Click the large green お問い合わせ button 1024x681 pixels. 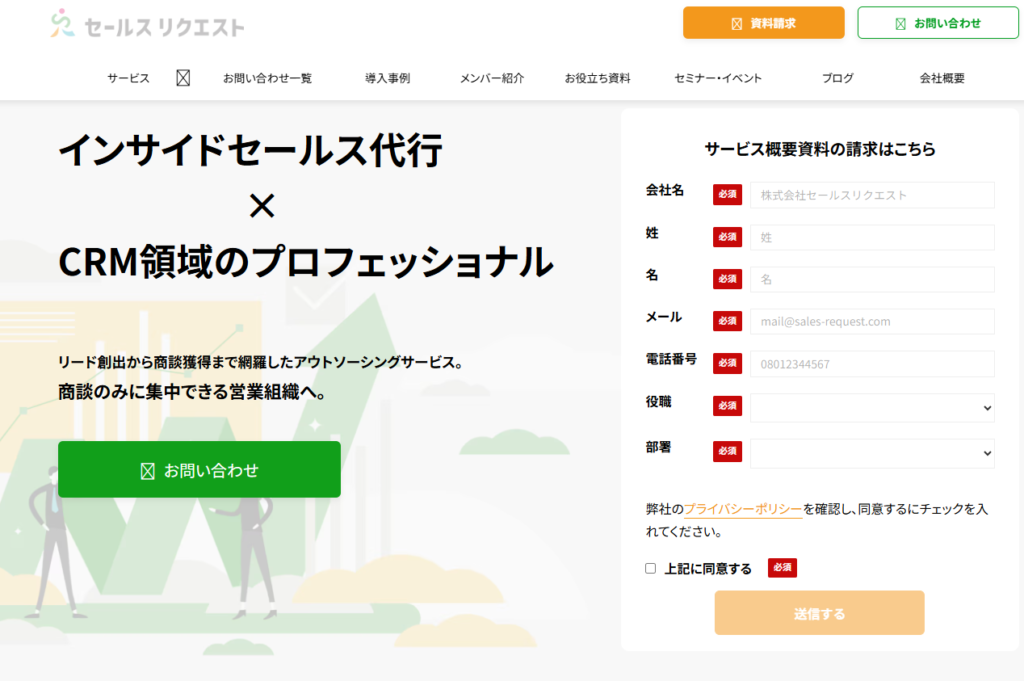[x=199, y=469]
